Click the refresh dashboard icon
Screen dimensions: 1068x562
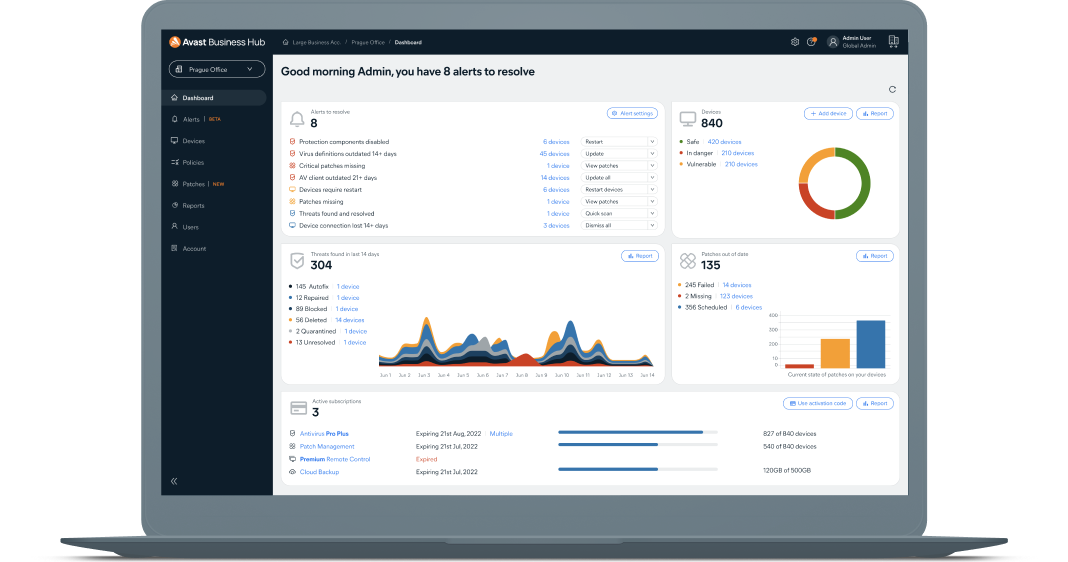pos(892,89)
